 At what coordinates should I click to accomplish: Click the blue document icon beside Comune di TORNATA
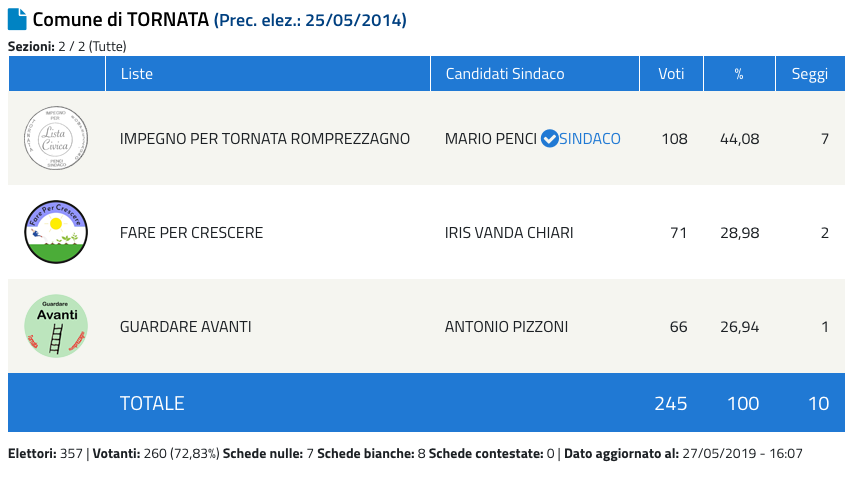click(x=17, y=19)
